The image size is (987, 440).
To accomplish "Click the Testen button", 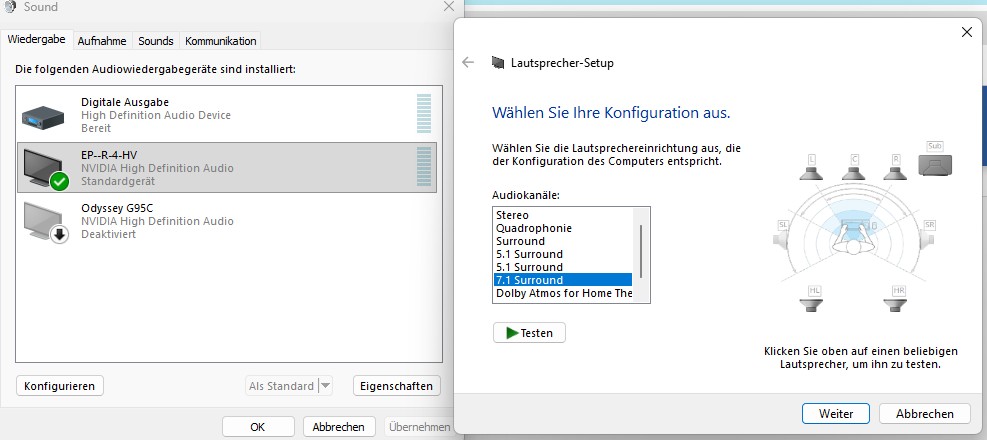I will 529,333.
